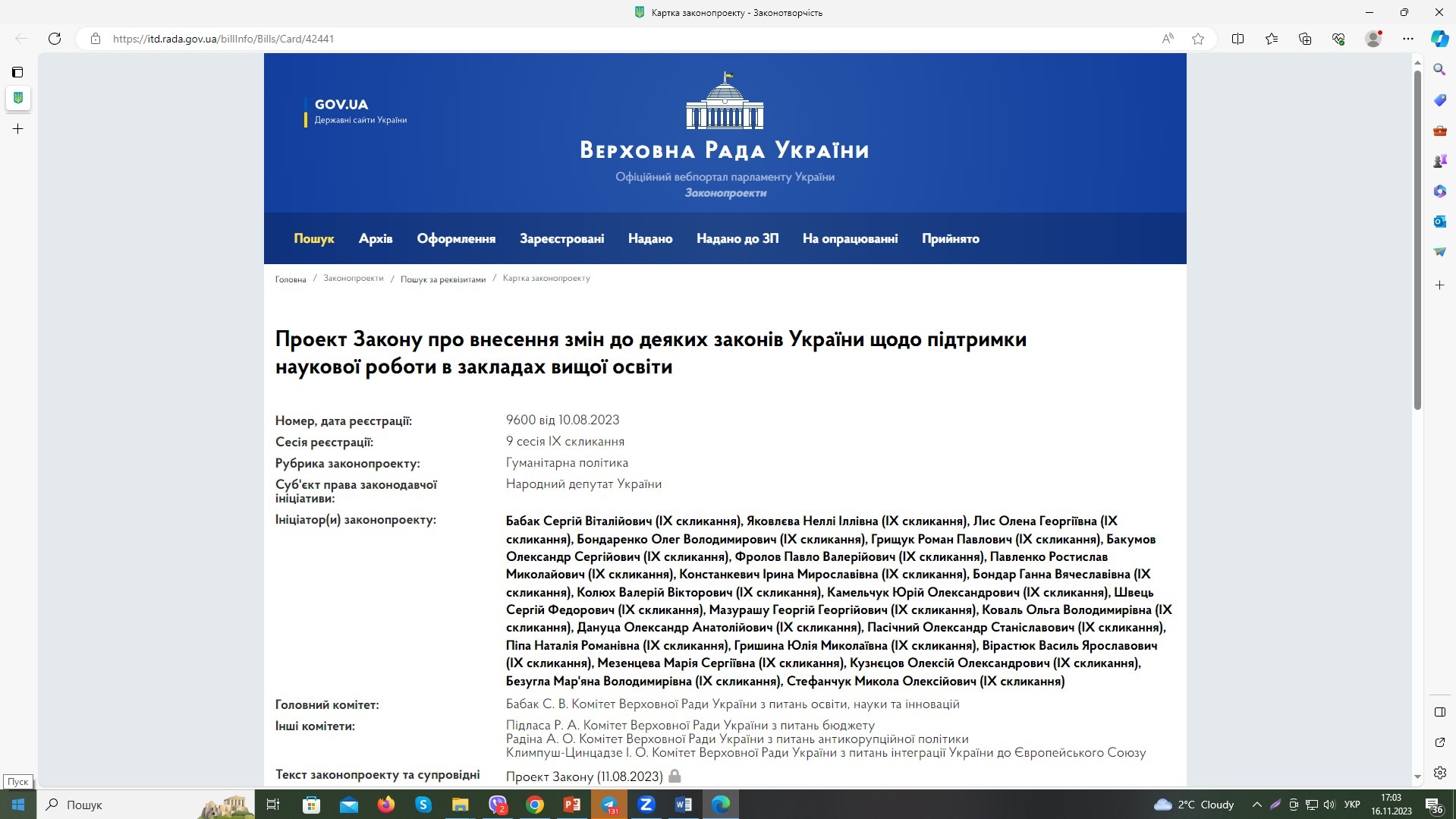Open the notification center icon
The height and width of the screenshot is (819, 1456).
pyautogui.click(x=1433, y=805)
